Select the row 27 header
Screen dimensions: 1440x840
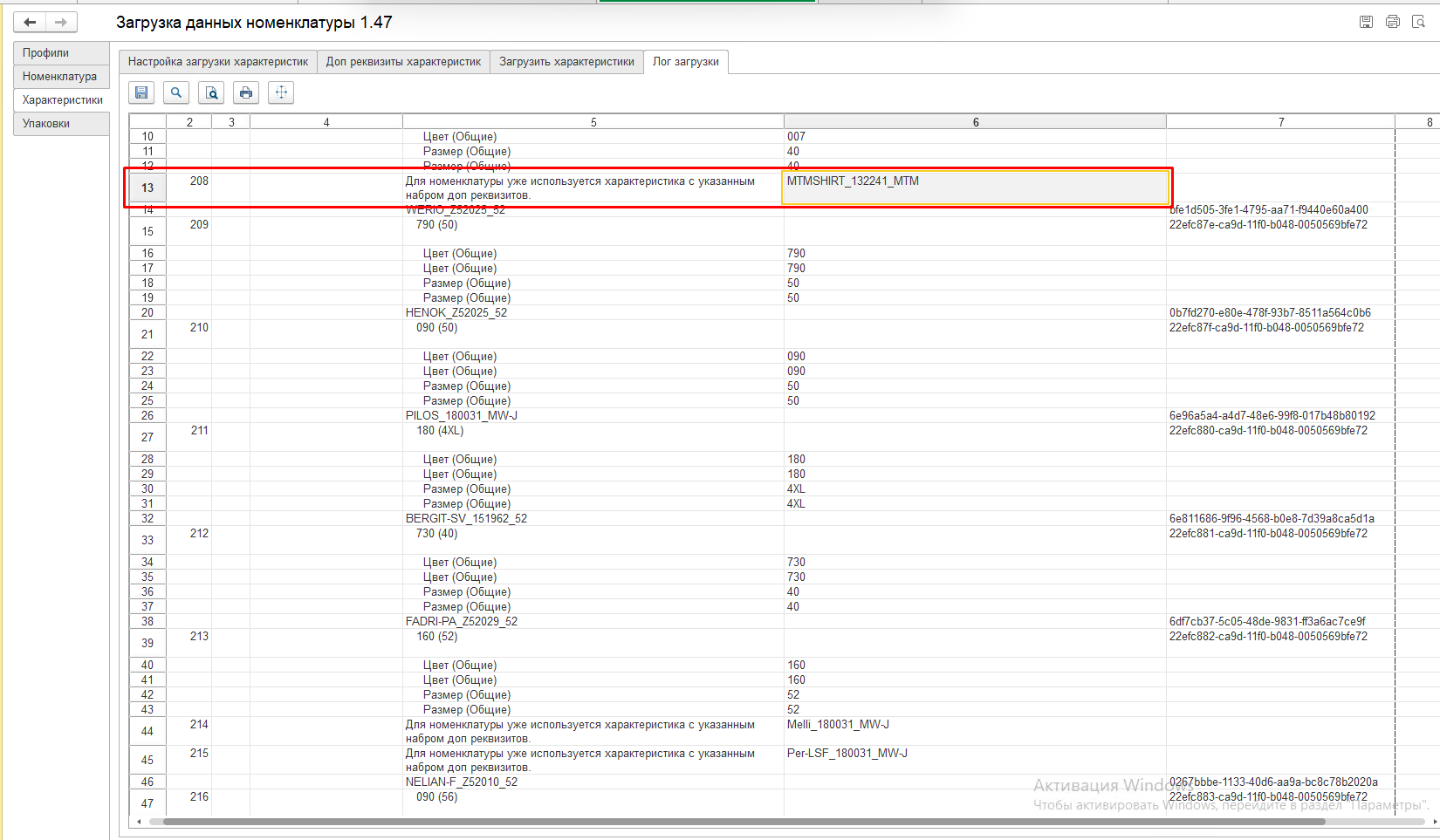tap(147, 437)
